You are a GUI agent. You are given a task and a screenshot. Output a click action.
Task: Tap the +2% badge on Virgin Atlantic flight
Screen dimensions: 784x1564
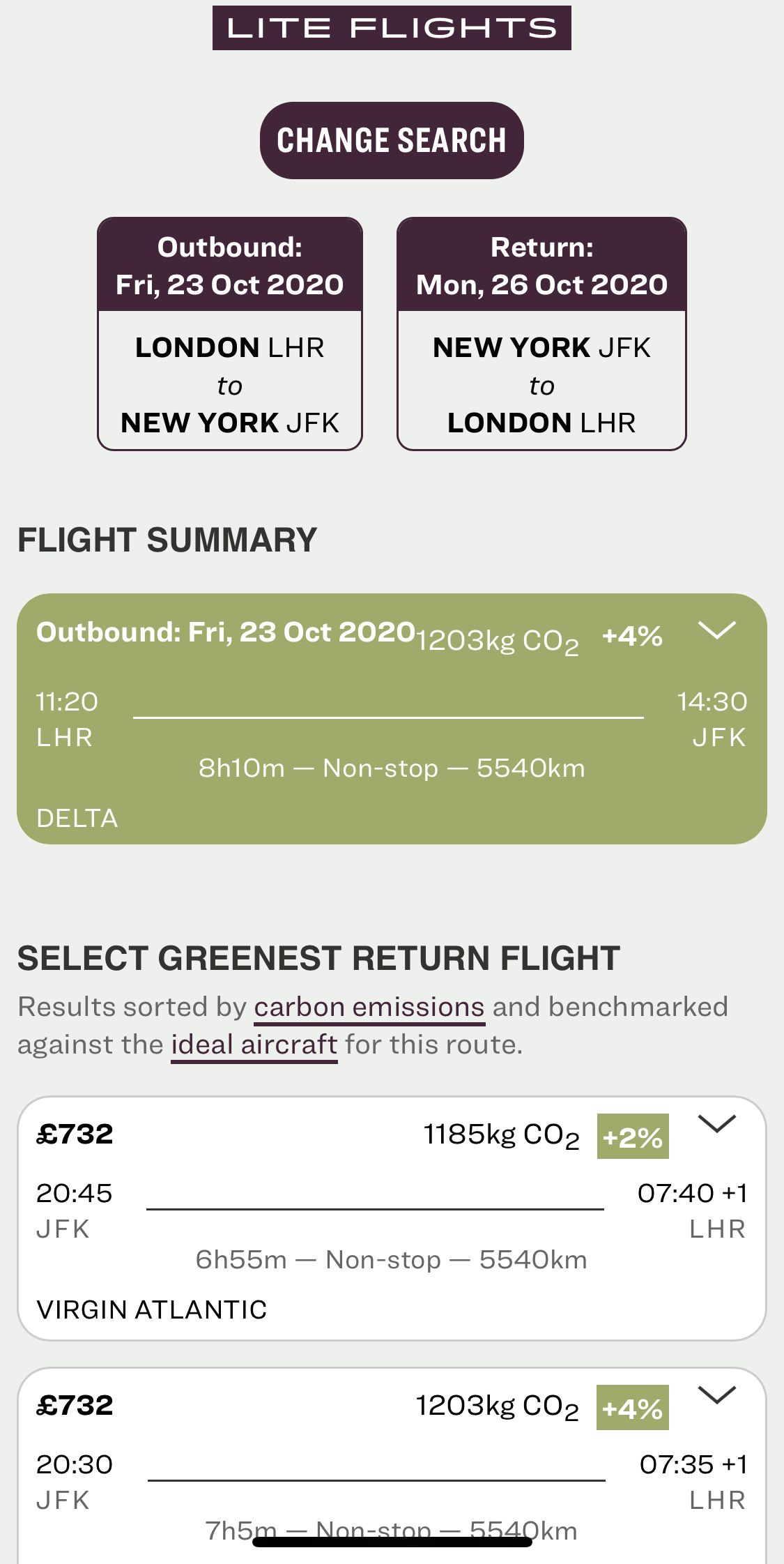point(632,1137)
